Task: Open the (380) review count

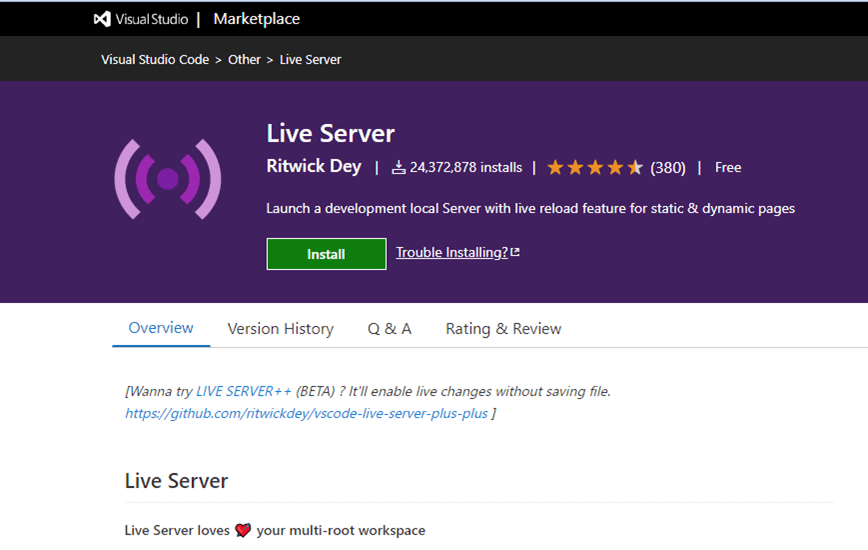Action: click(x=668, y=168)
